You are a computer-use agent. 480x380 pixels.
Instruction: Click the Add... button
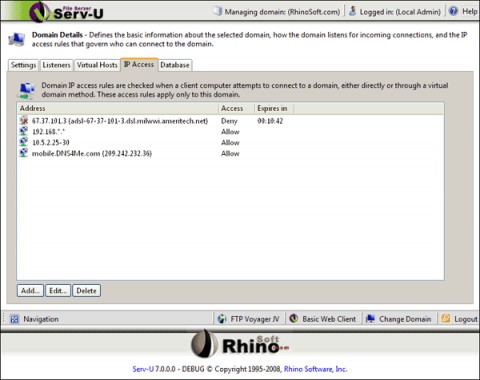(x=30, y=291)
